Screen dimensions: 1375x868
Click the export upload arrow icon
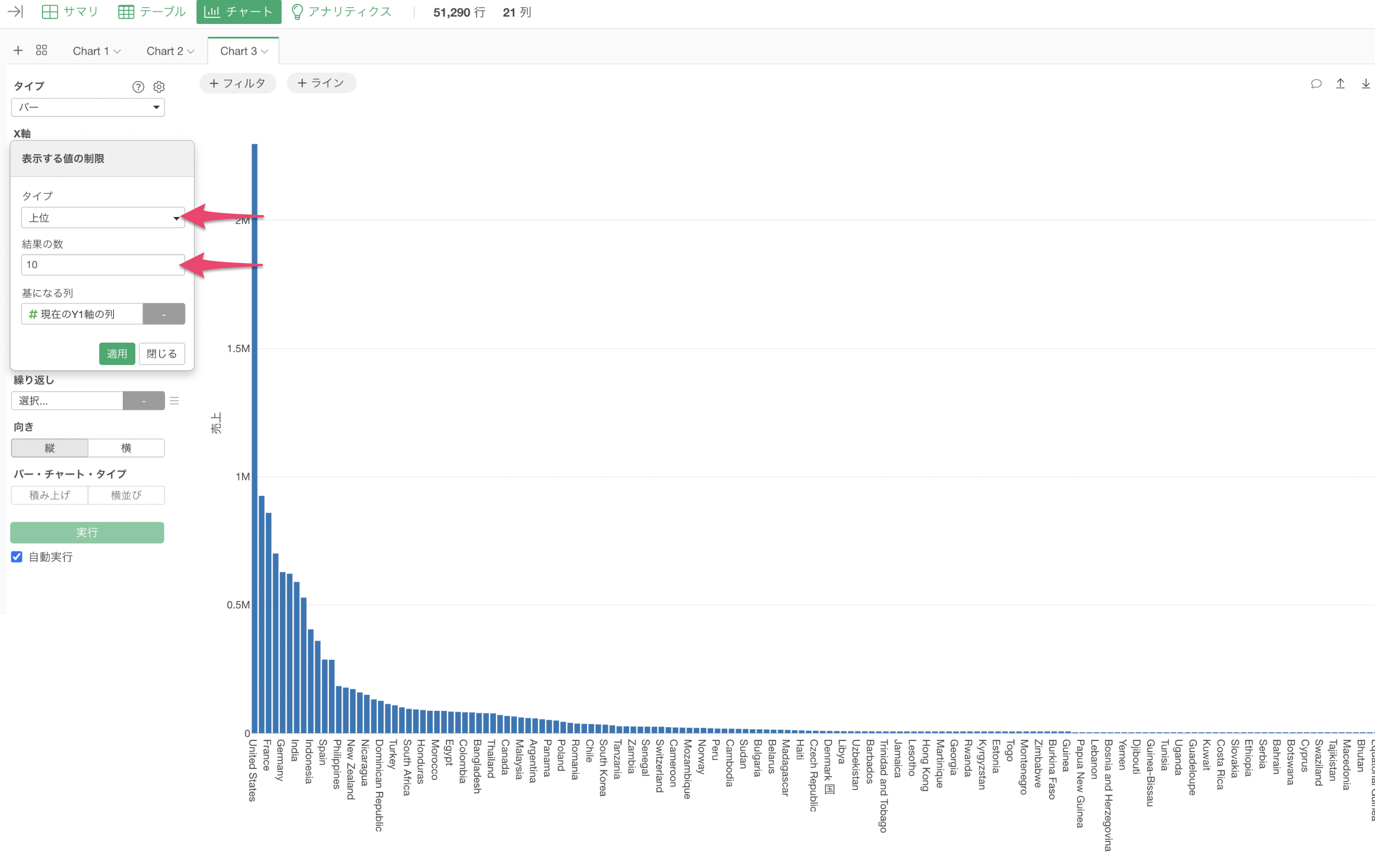[x=1340, y=84]
